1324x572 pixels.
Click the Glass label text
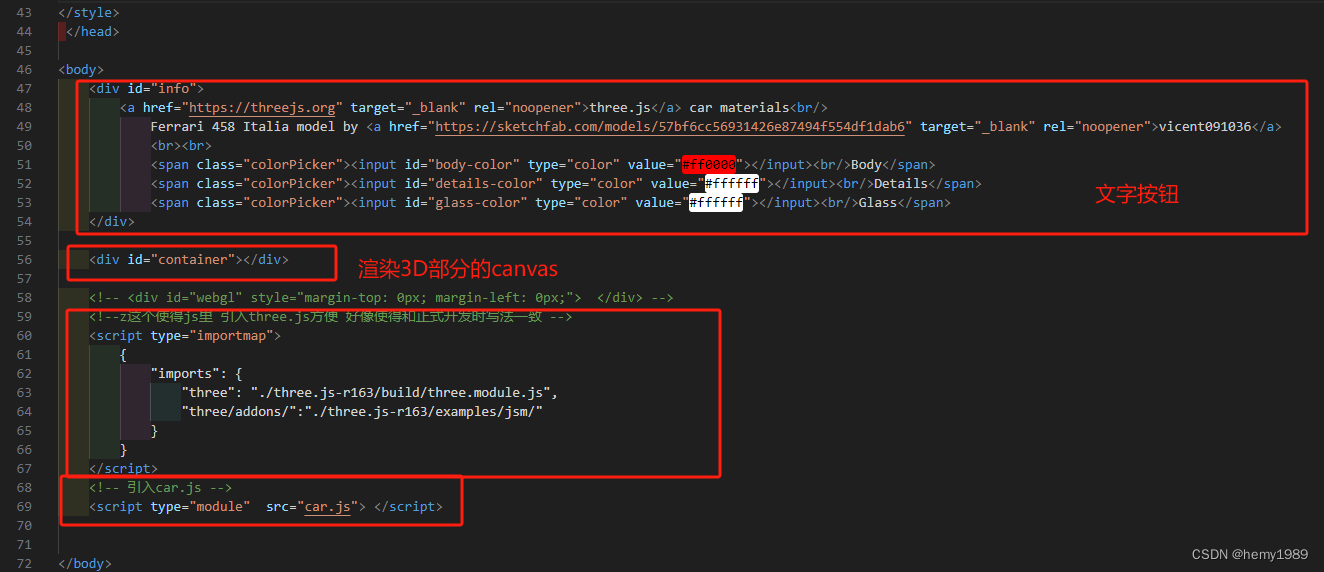(878, 202)
